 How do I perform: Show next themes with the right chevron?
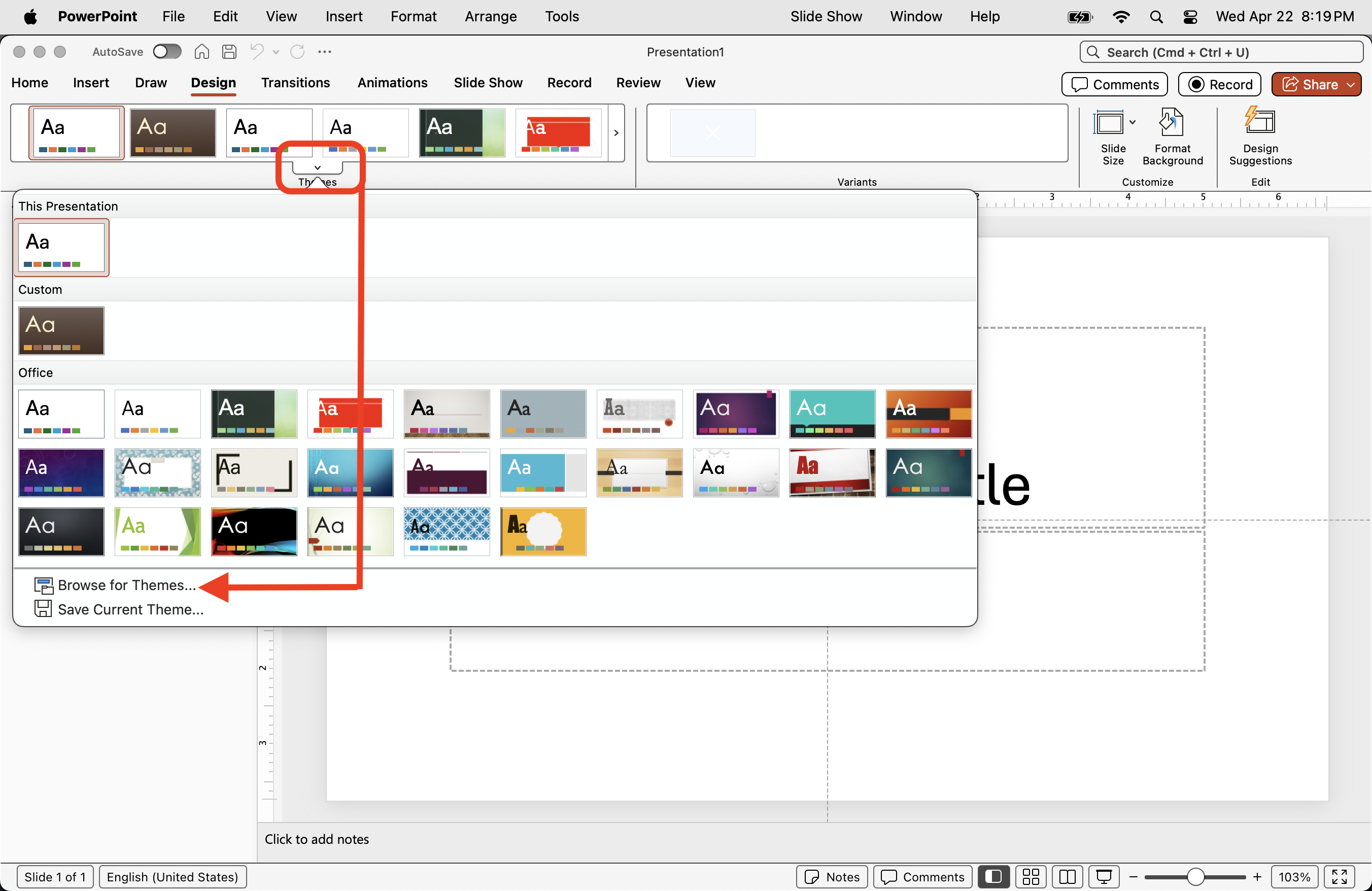tap(616, 132)
